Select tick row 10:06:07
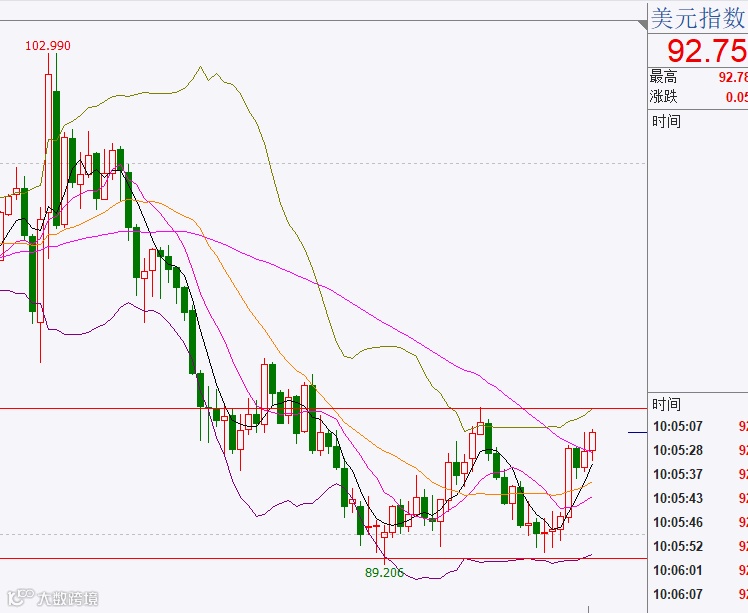This screenshot has height=613, width=748. [698, 594]
